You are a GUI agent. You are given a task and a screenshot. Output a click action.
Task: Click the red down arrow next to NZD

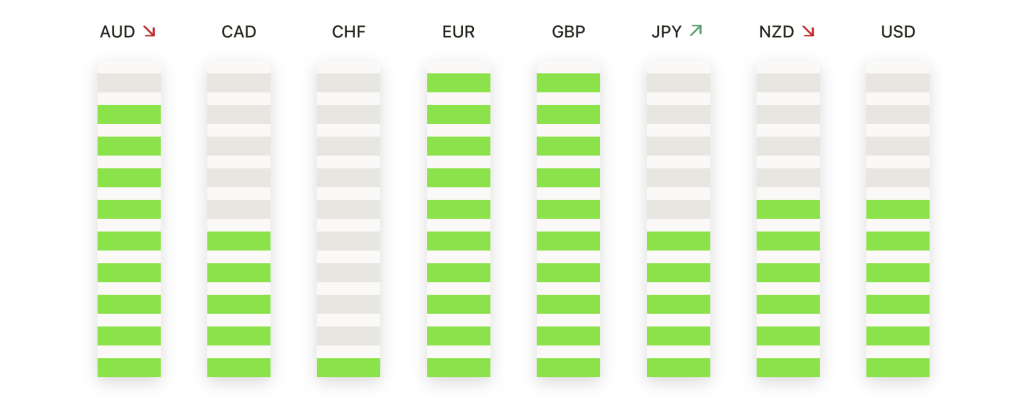click(x=808, y=31)
